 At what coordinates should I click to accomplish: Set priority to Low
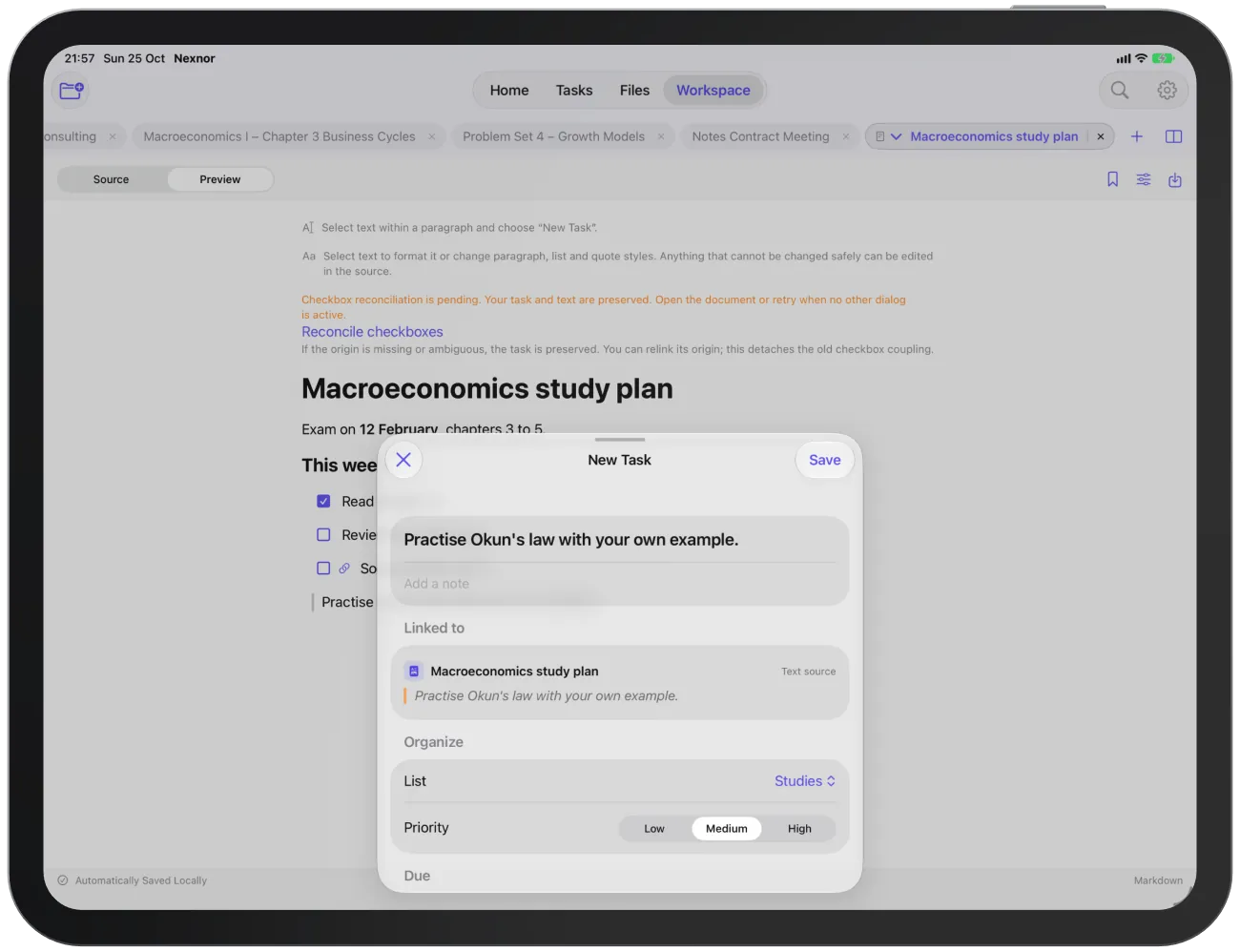click(654, 829)
